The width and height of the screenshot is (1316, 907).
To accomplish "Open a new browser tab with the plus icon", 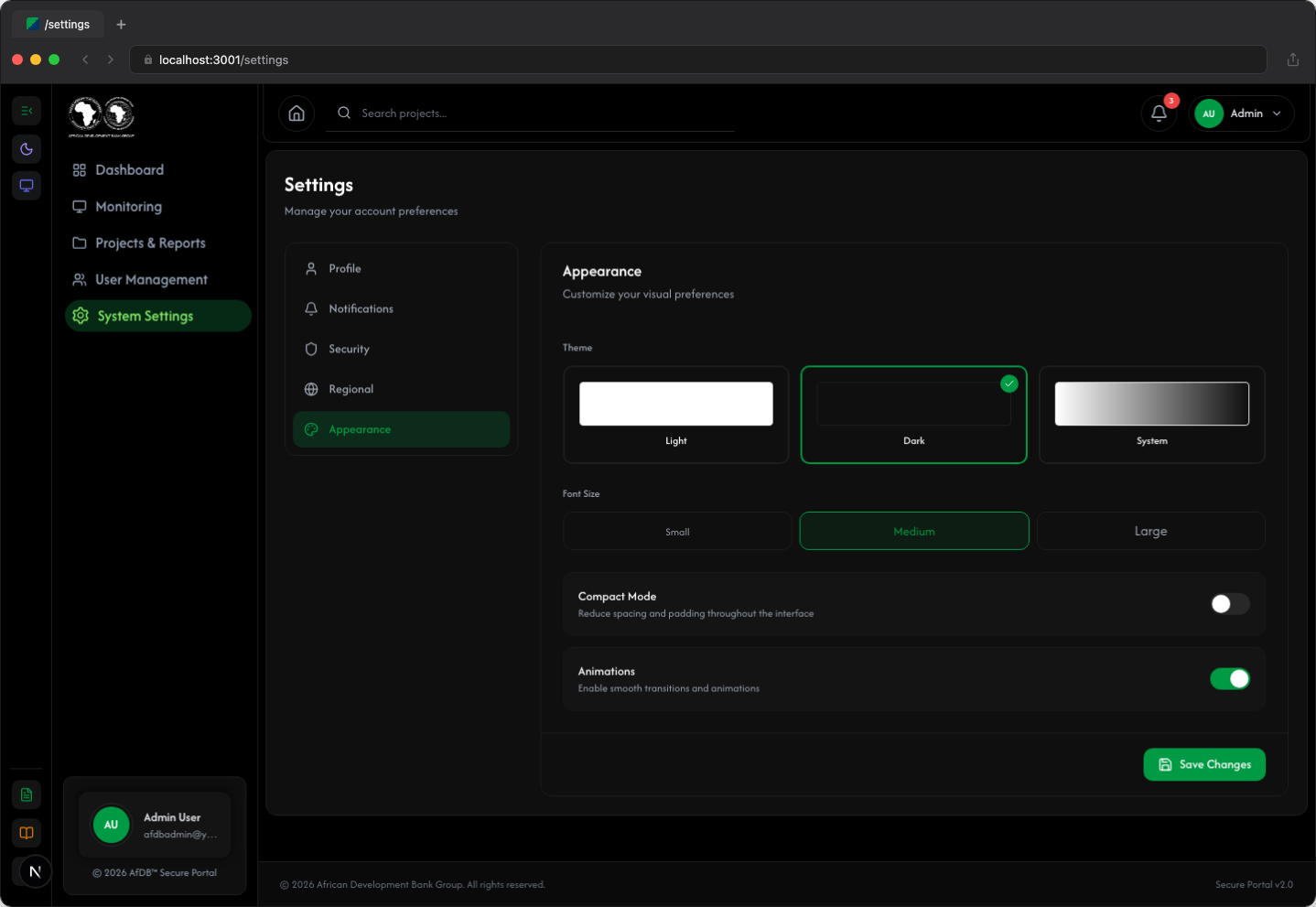I will [121, 25].
